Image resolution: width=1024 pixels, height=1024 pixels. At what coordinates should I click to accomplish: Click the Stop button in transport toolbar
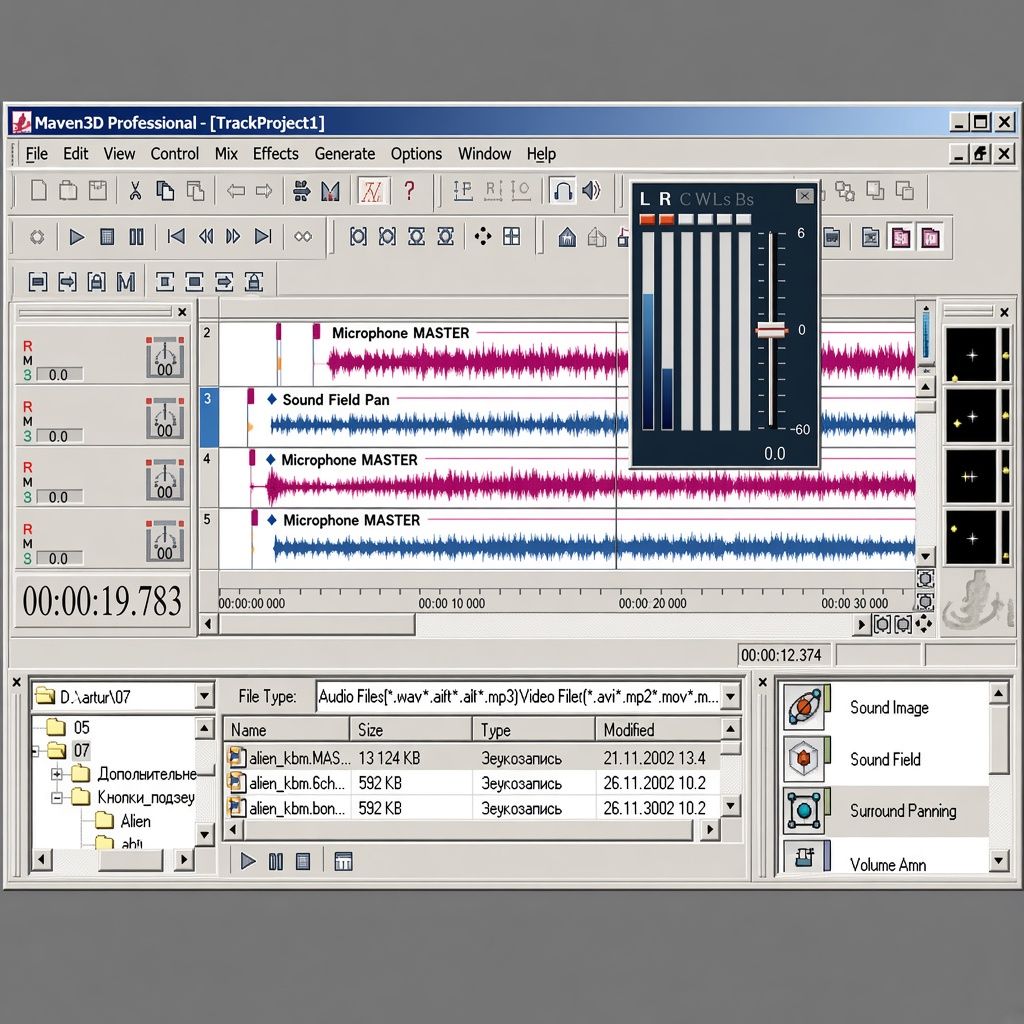pyautogui.click(x=107, y=236)
